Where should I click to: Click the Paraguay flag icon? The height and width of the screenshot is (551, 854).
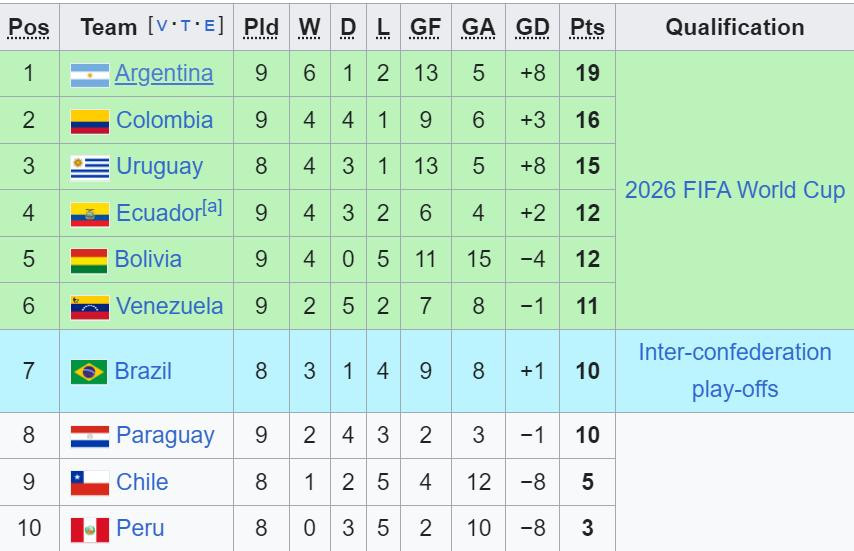point(89,436)
